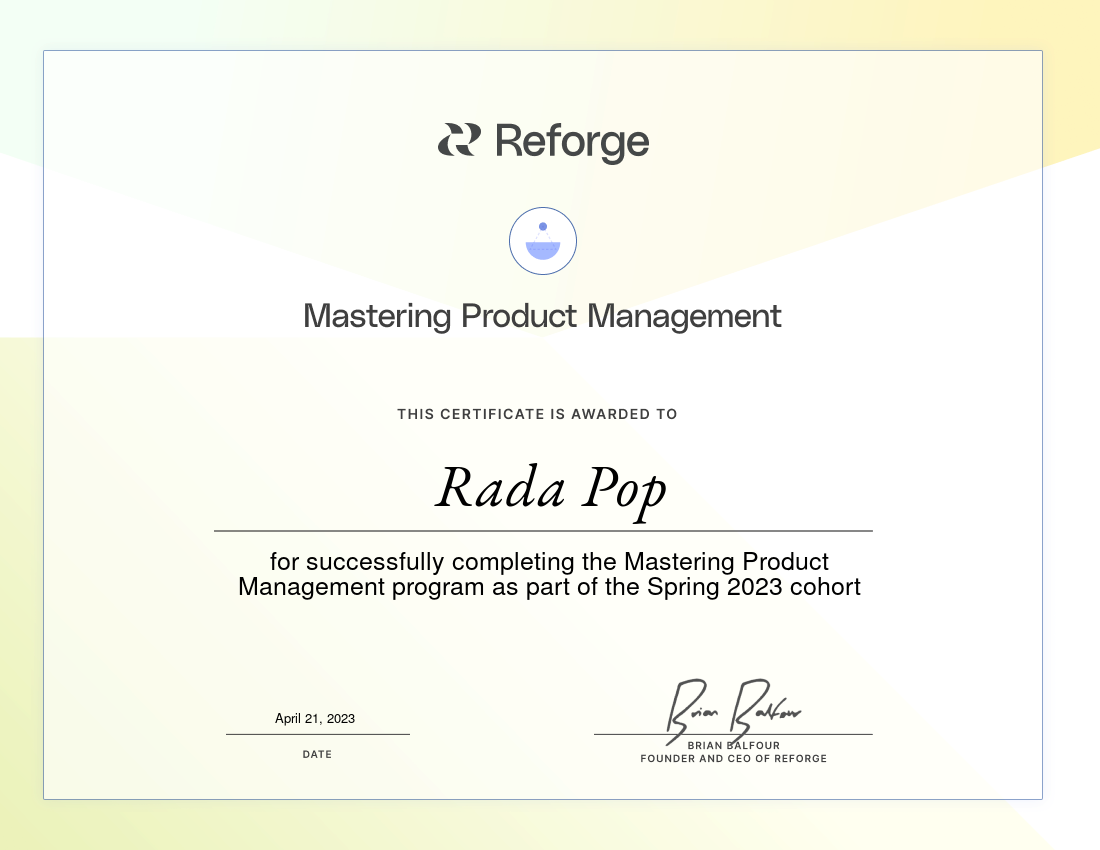Click the Mastering Product Management heading

click(x=542, y=316)
